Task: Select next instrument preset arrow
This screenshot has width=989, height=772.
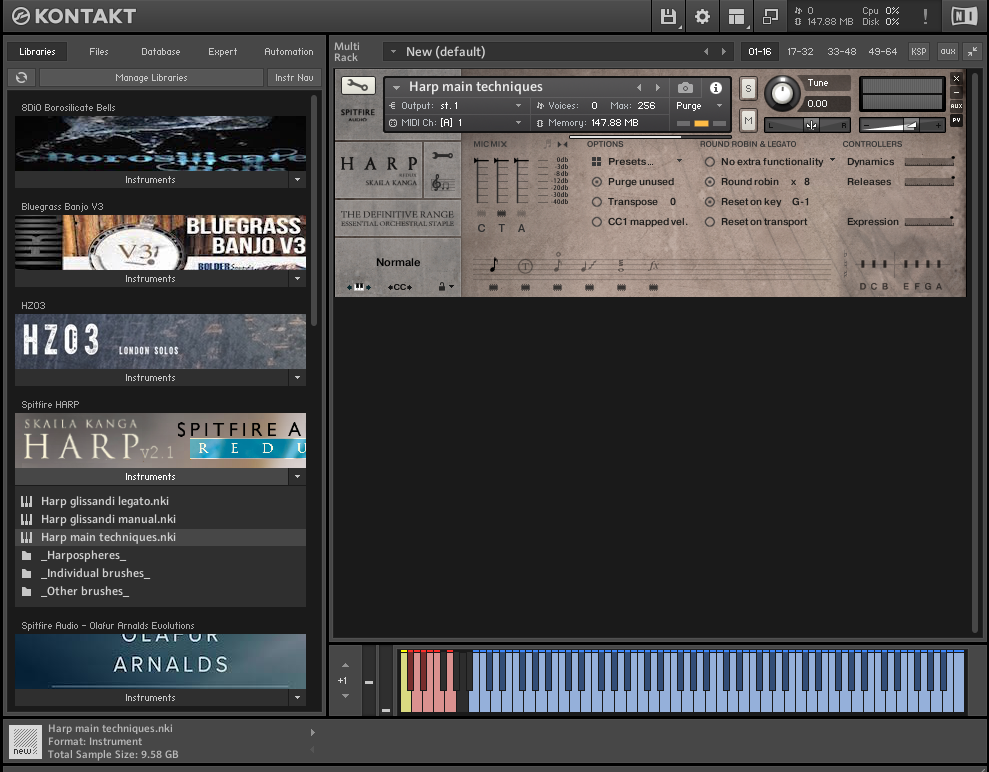Action: [657, 88]
